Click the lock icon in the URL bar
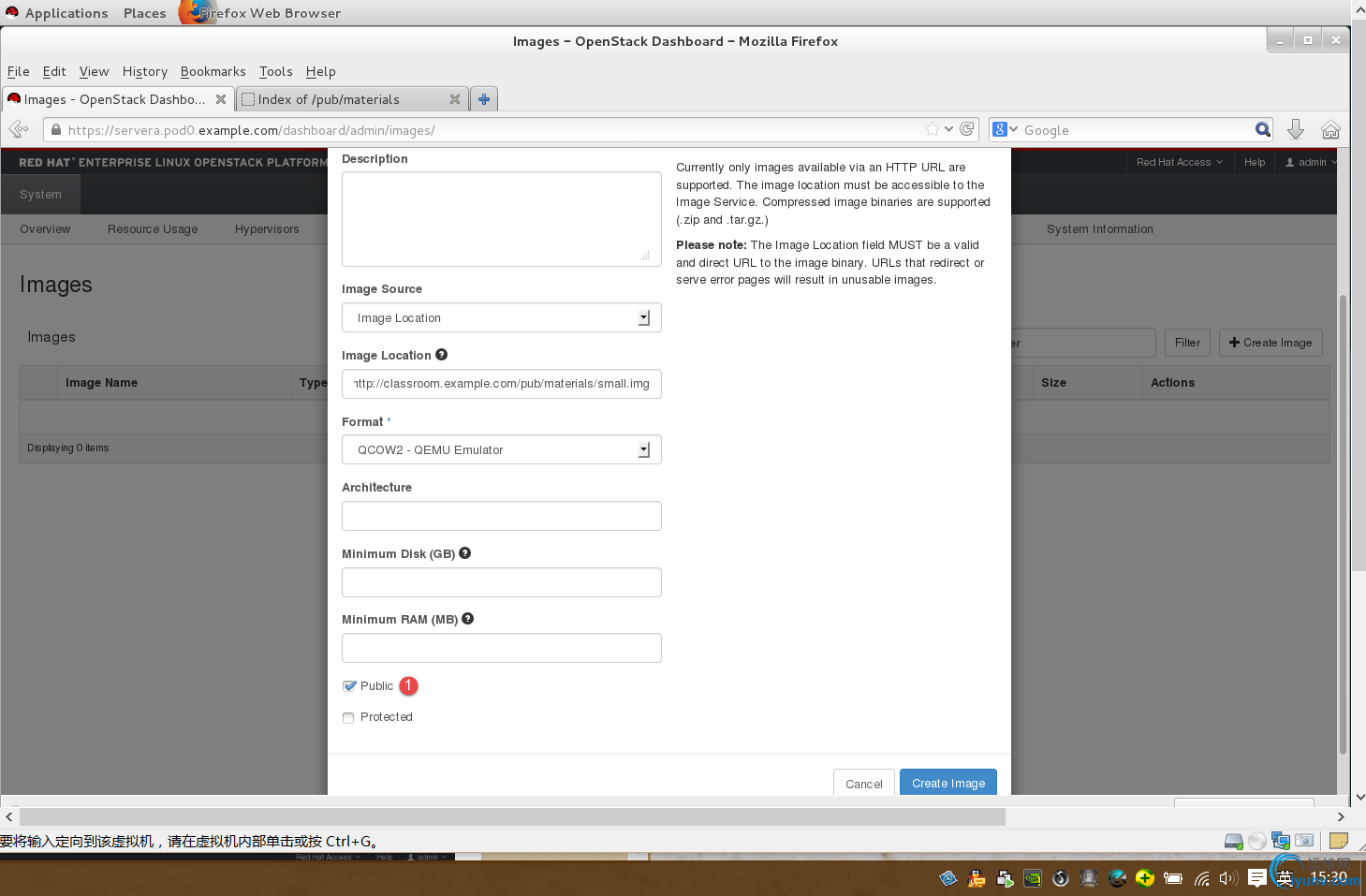 56,130
